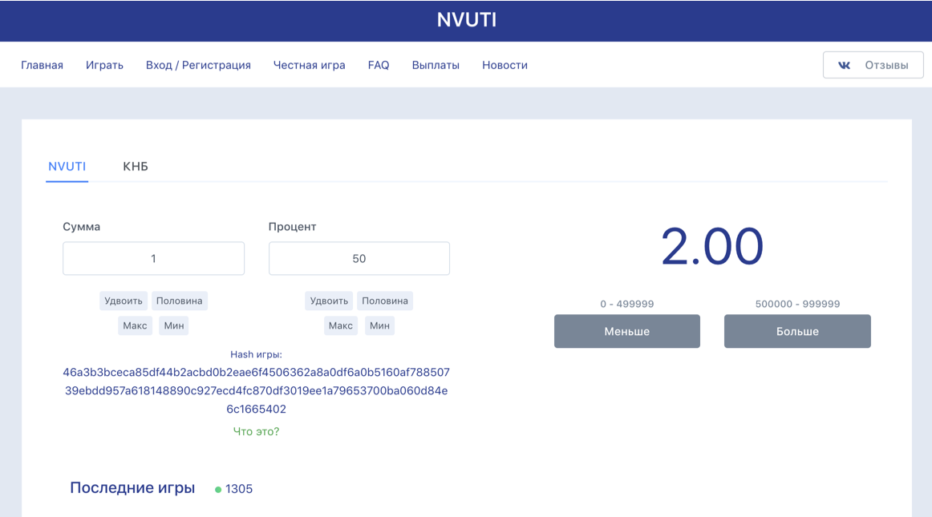The width and height of the screenshot is (932, 517).
Task: Click the green online indicator dot
Action: click(218, 489)
